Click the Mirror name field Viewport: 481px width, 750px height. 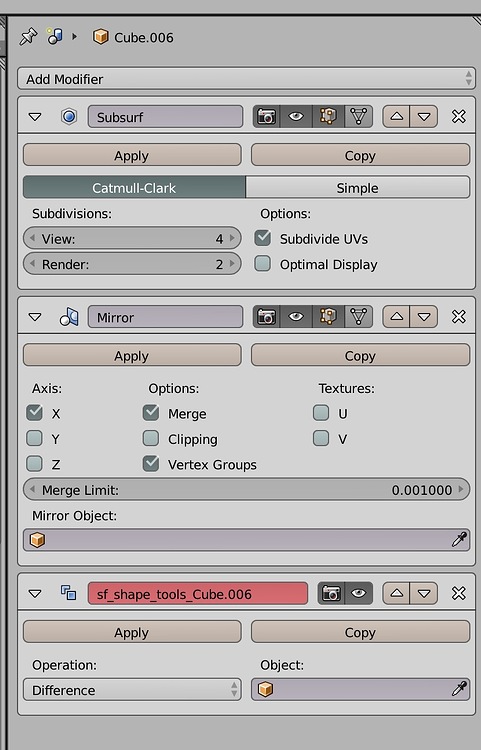coord(165,317)
